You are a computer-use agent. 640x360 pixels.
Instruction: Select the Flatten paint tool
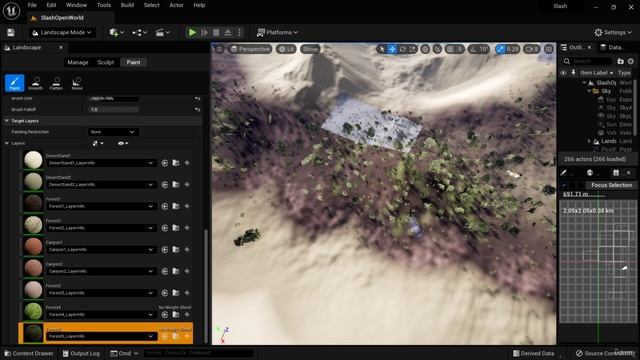(56, 83)
